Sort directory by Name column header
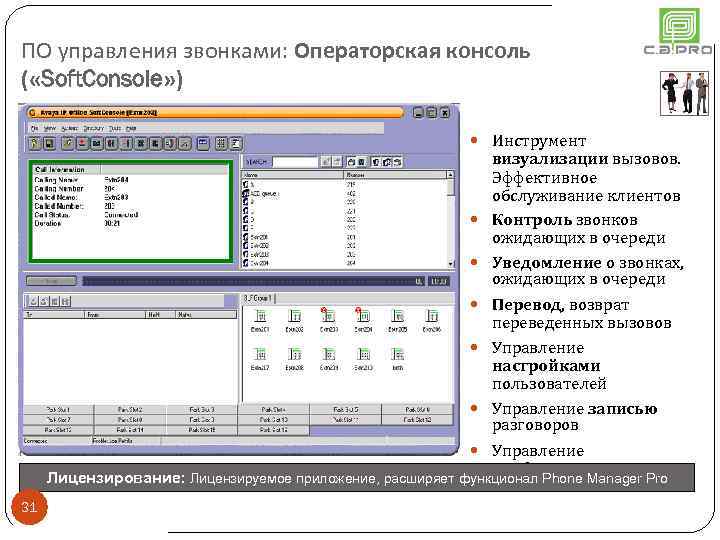 coord(293,175)
